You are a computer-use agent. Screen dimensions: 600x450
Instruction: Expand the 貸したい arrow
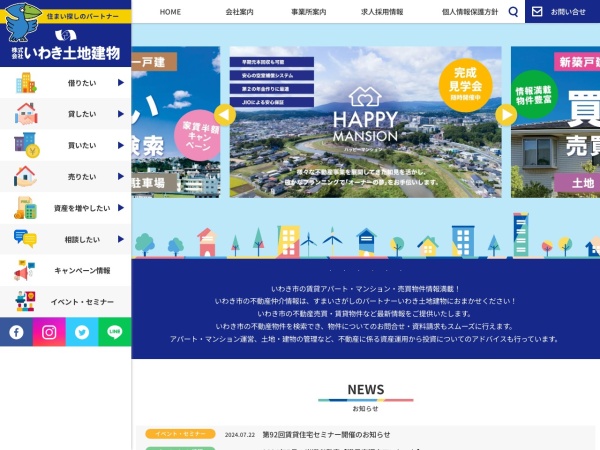[121, 114]
